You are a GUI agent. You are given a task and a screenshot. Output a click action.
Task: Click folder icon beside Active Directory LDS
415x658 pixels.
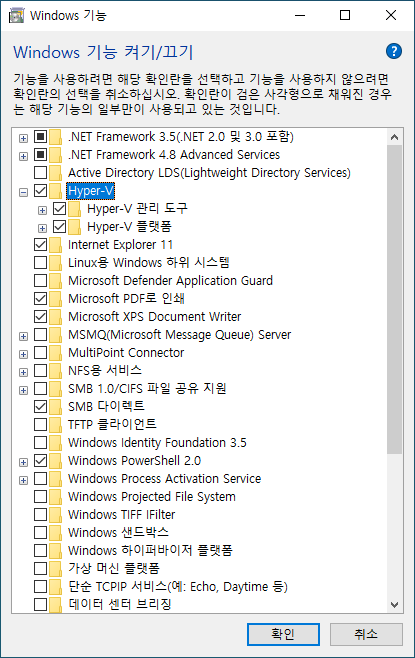(x=55, y=173)
